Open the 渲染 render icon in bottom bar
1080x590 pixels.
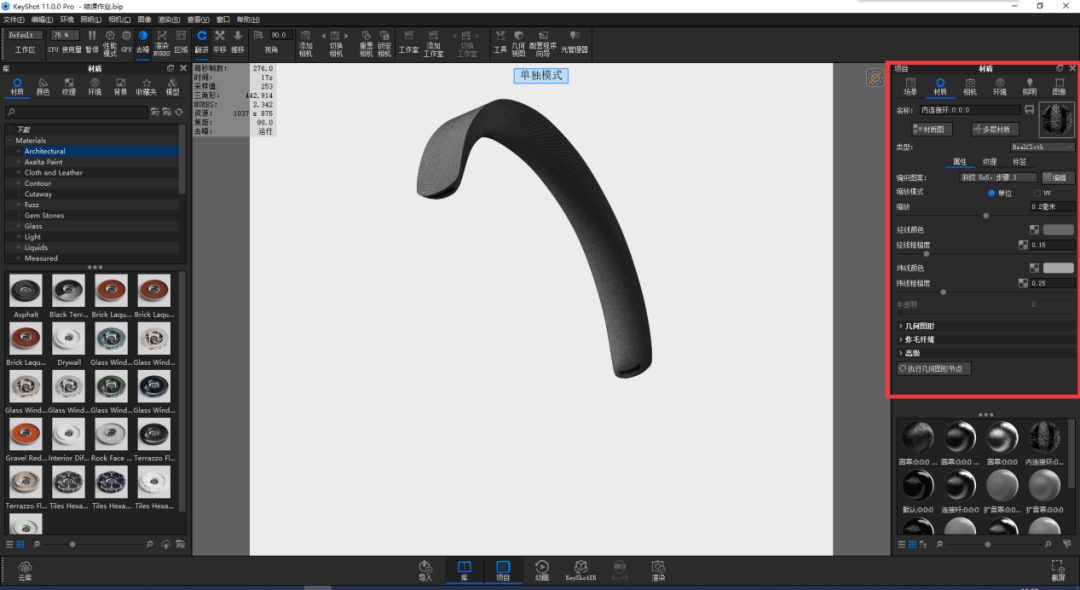tap(658, 570)
